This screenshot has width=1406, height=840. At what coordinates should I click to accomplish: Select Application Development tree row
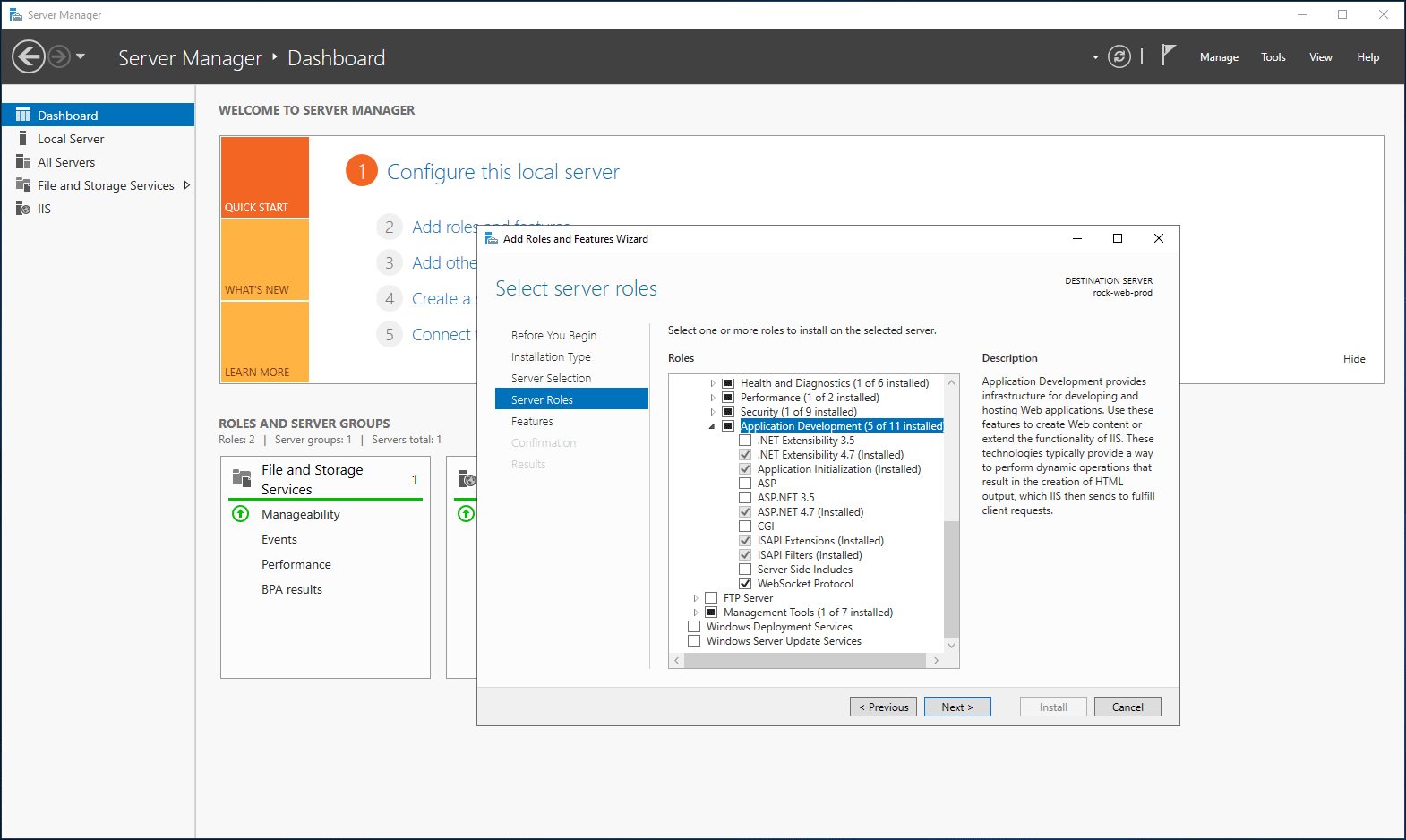pyautogui.click(x=841, y=426)
